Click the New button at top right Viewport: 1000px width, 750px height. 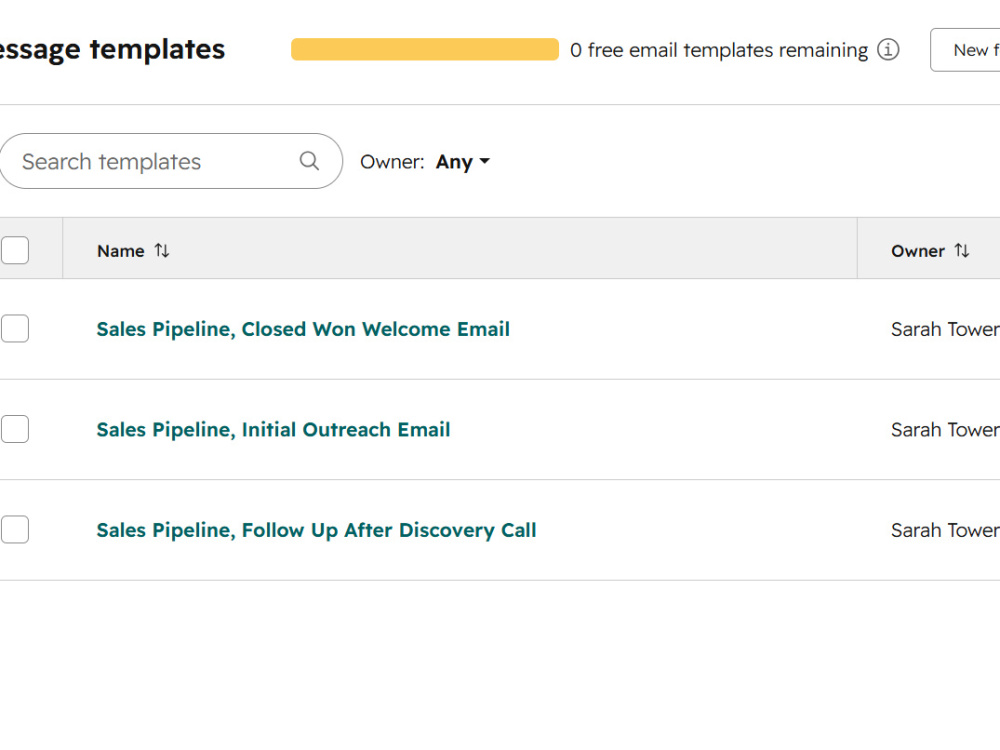tap(965, 50)
